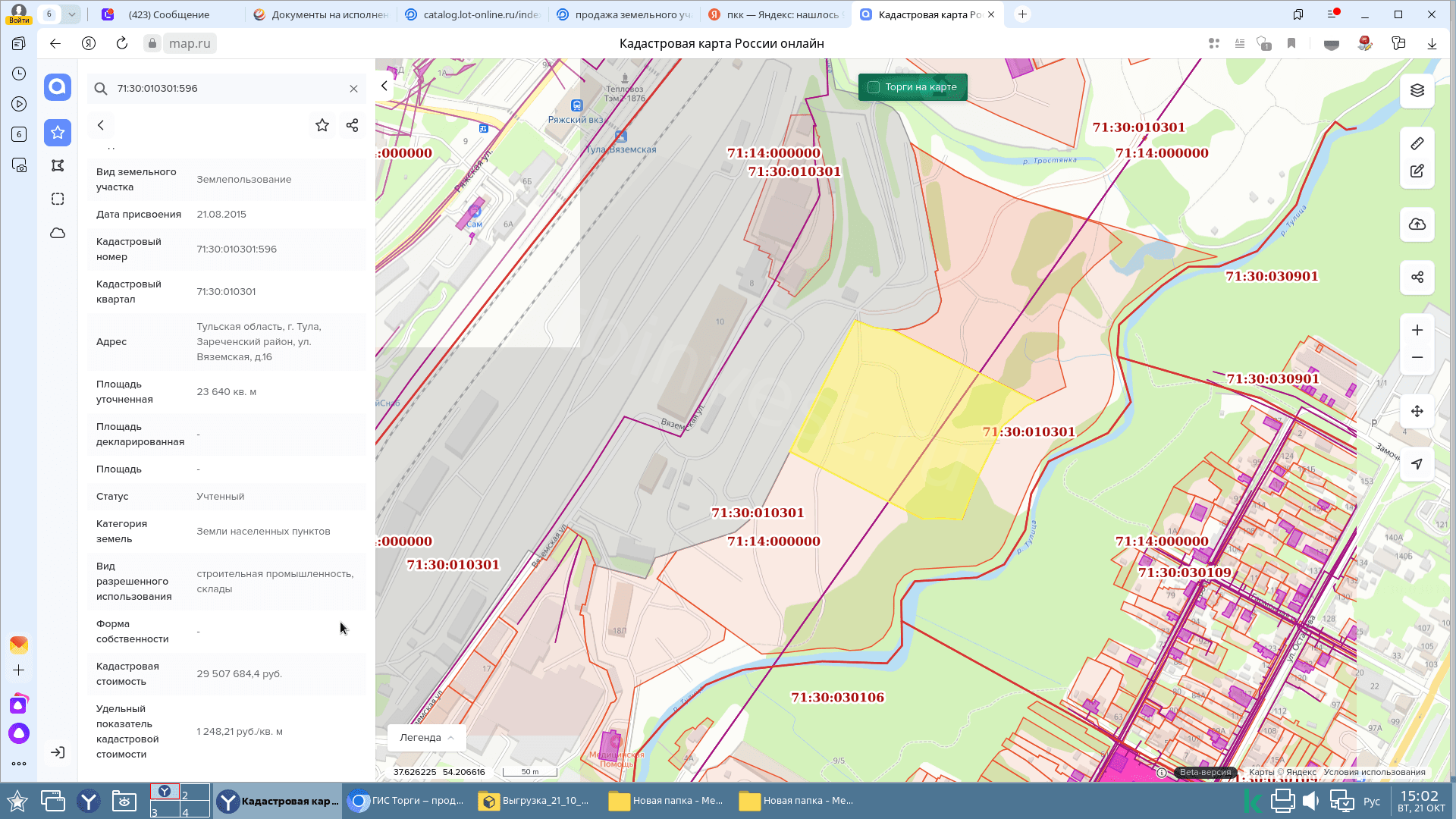
Task: Zoom out the map with minus button
Action: click(1417, 358)
